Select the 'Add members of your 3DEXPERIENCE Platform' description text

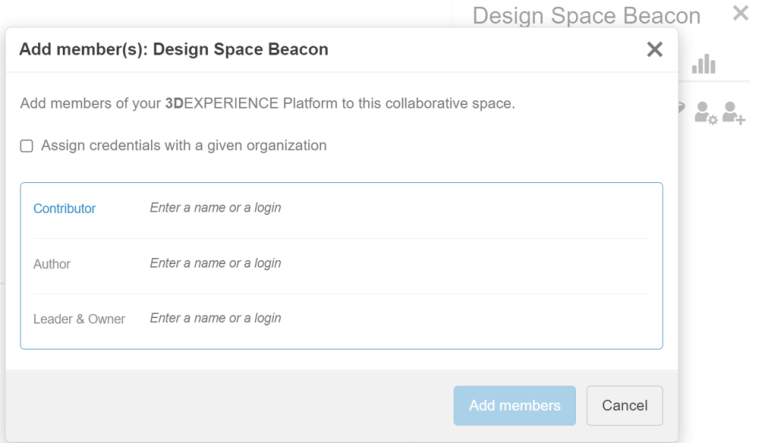(x=267, y=103)
